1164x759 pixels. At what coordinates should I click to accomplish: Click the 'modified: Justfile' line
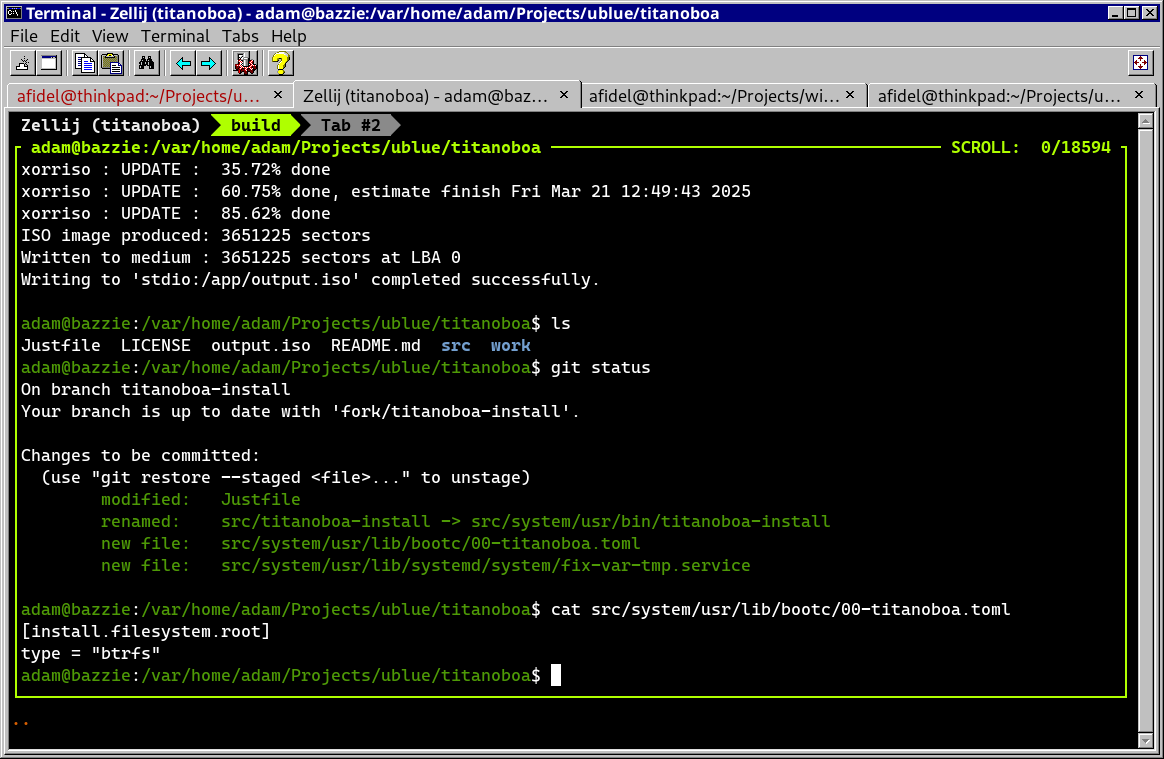200,499
